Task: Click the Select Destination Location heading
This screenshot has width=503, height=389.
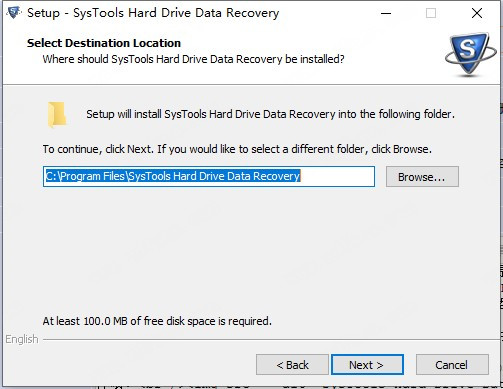Action: coord(104,43)
